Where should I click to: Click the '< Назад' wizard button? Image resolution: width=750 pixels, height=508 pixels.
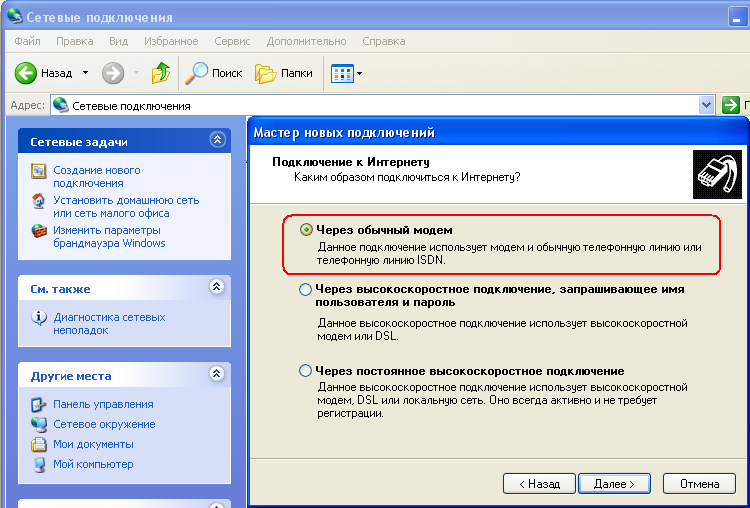click(539, 484)
